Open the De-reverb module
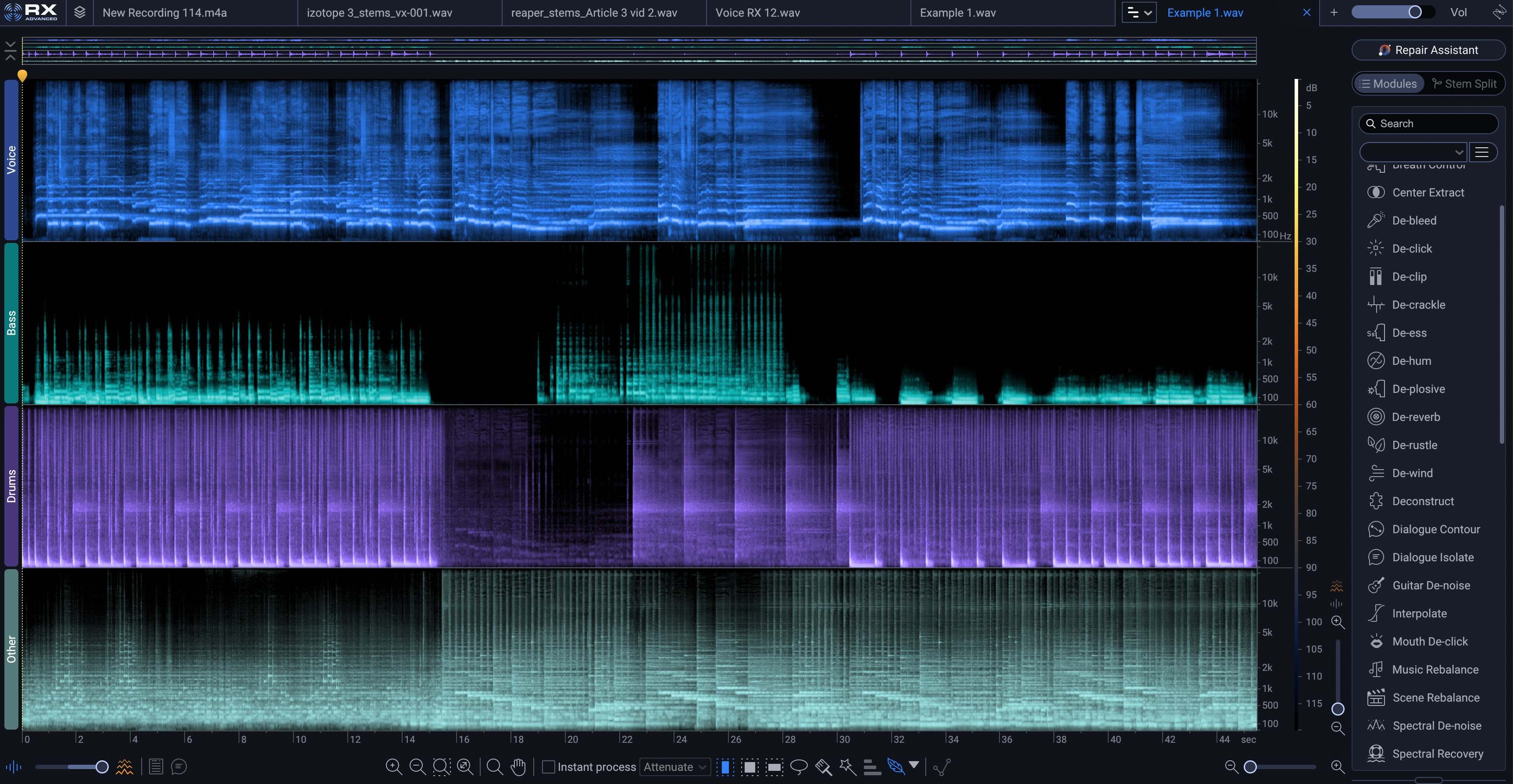This screenshot has width=1513, height=784. pyautogui.click(x=1416, y=417)
